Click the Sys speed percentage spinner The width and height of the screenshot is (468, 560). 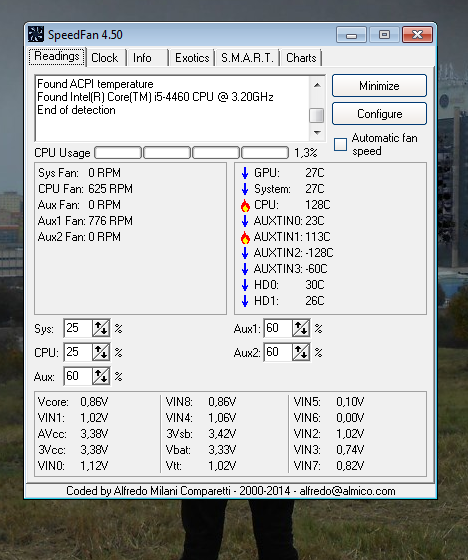[x=101, y=328]
